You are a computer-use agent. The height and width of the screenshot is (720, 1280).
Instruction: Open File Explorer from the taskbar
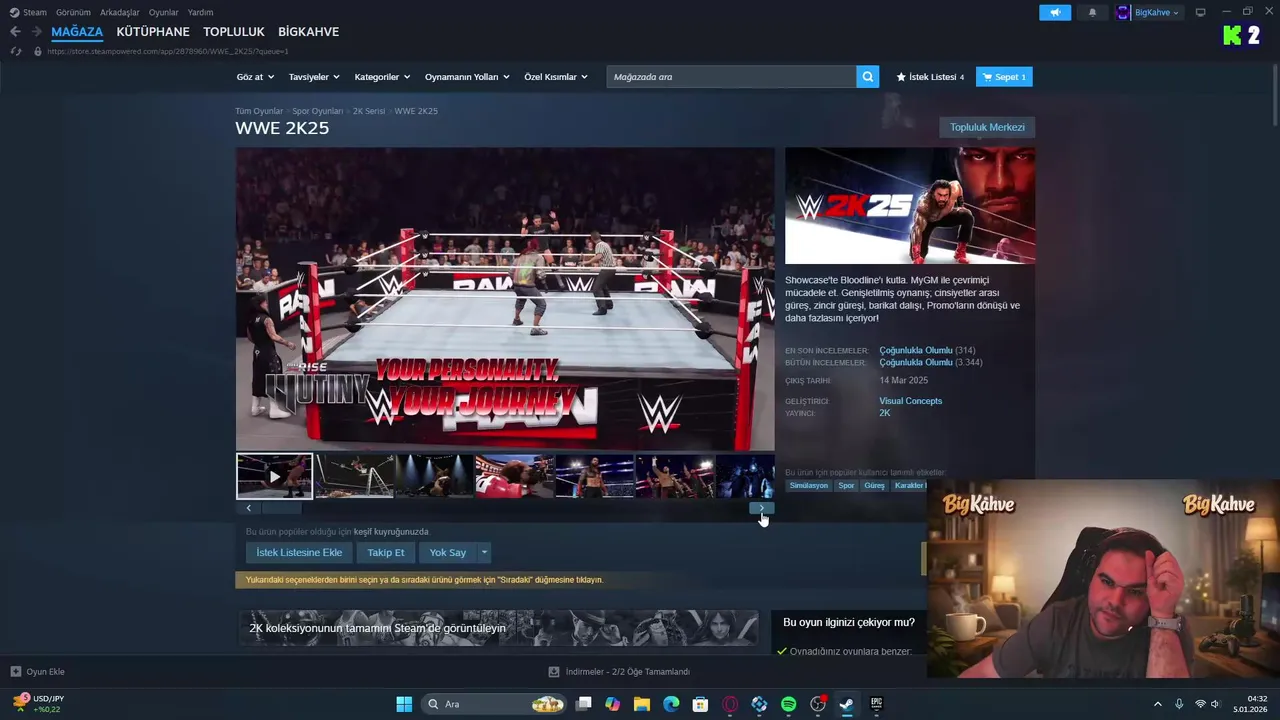point(642,704)
